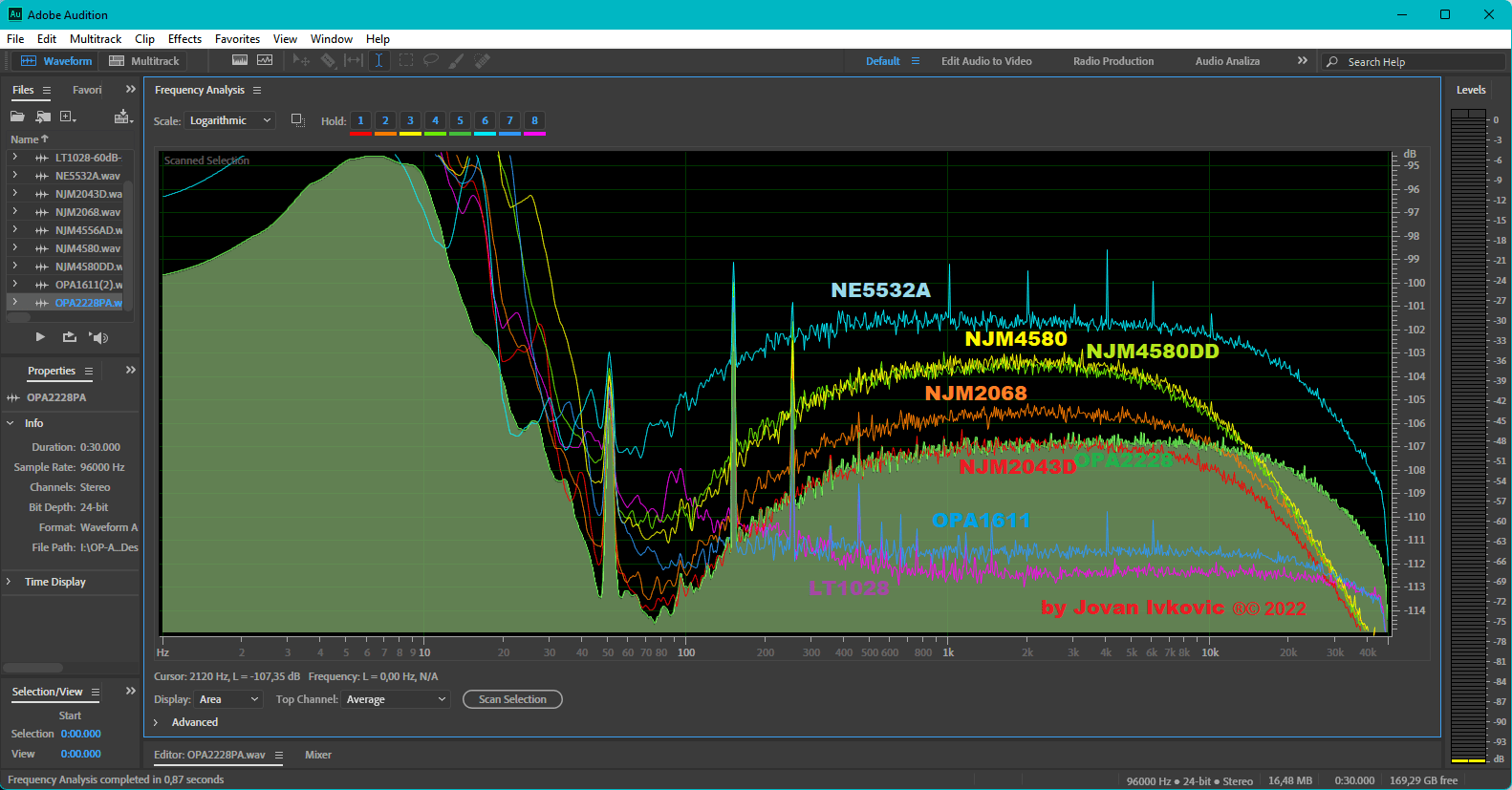The height and width of the screenshot is (790, 1512).
Task: Open the File menu
Action: (x=15, y=39)
